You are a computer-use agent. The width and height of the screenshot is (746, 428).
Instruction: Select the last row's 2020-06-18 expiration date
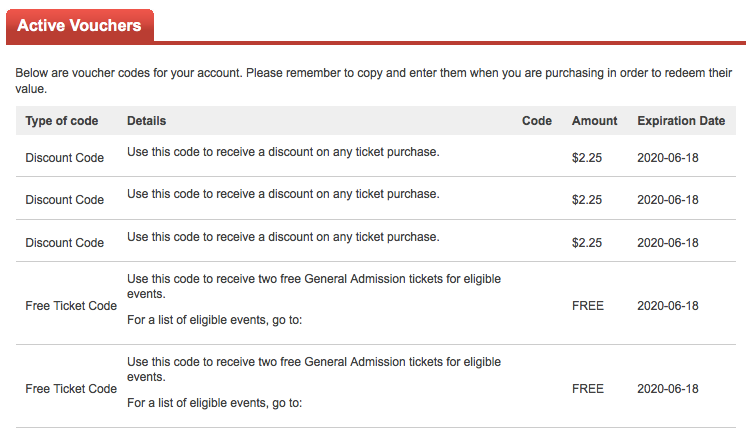pos(667,389)
